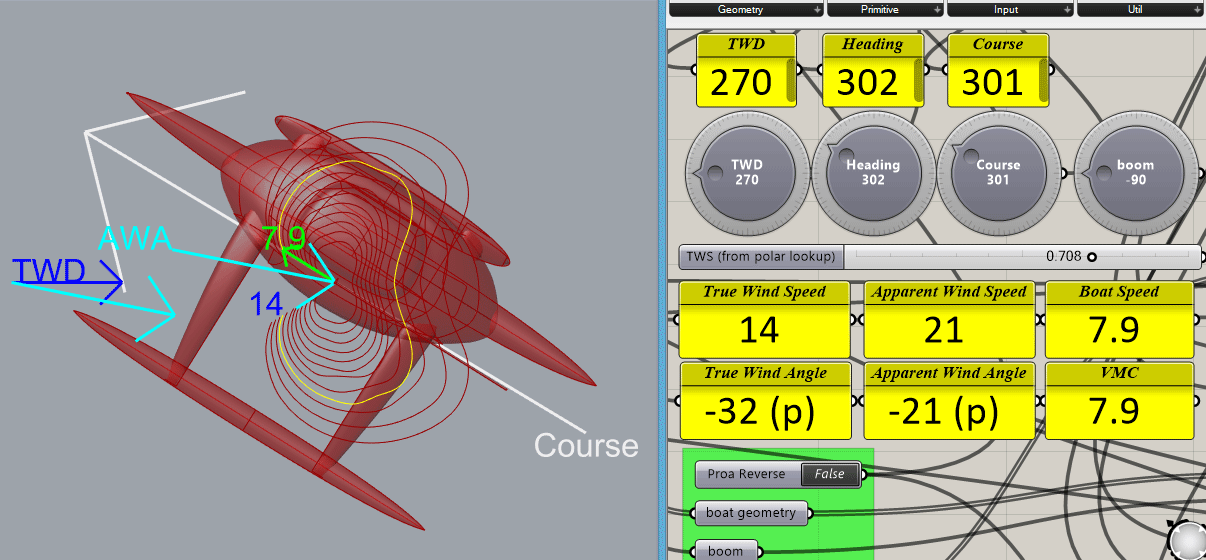Click the boom -90 control knob
This screenshot has width=1206, height=560.
coord(1135,172)
